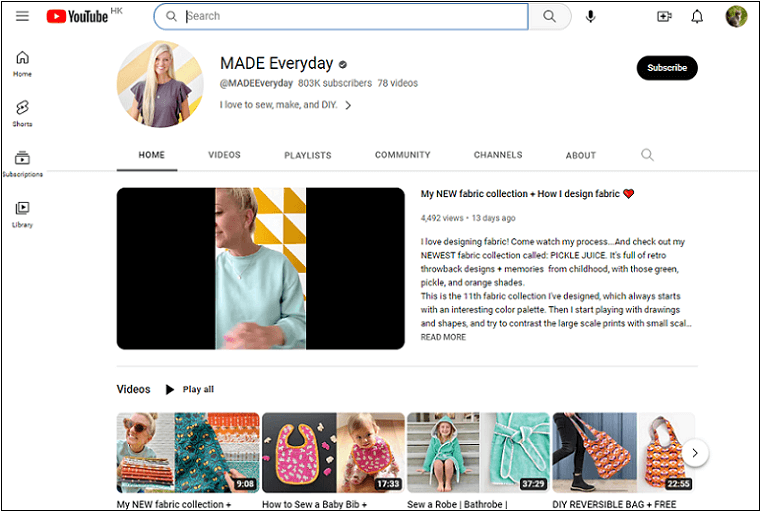Play the featured channel trailer video
This screenshot has width=761, height=512.
(261, 268)
